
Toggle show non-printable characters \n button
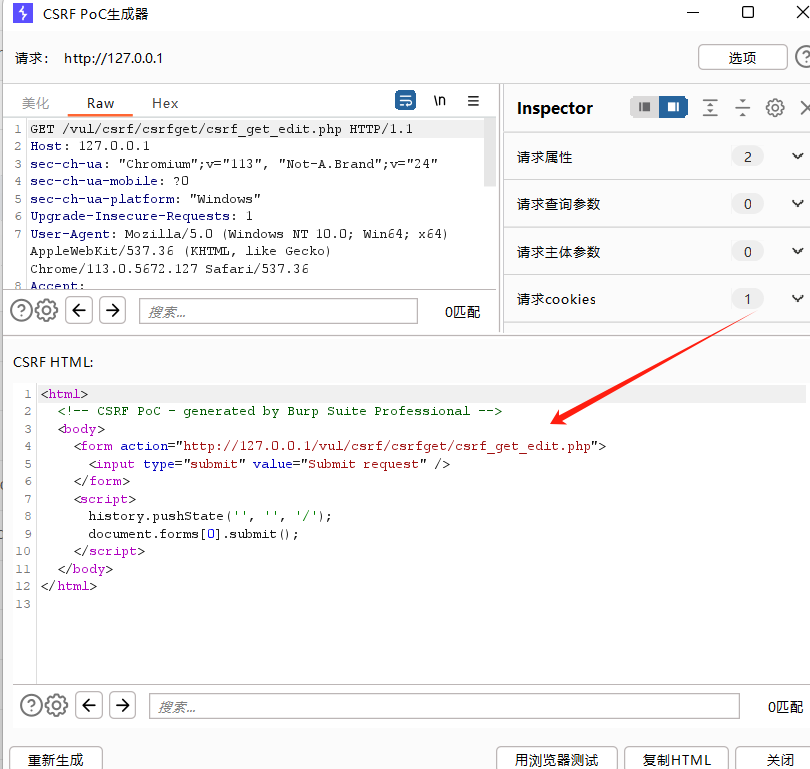click(x=440, y=101)
